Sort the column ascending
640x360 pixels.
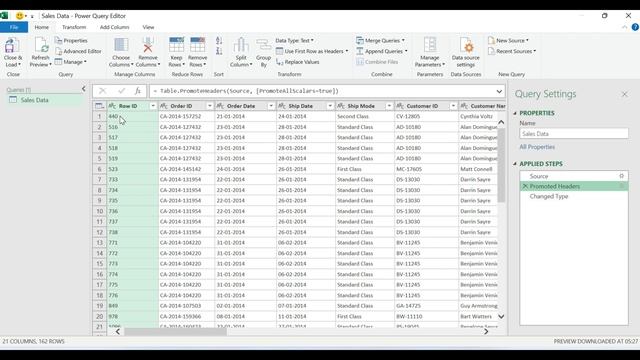click(x=219, y=40)
